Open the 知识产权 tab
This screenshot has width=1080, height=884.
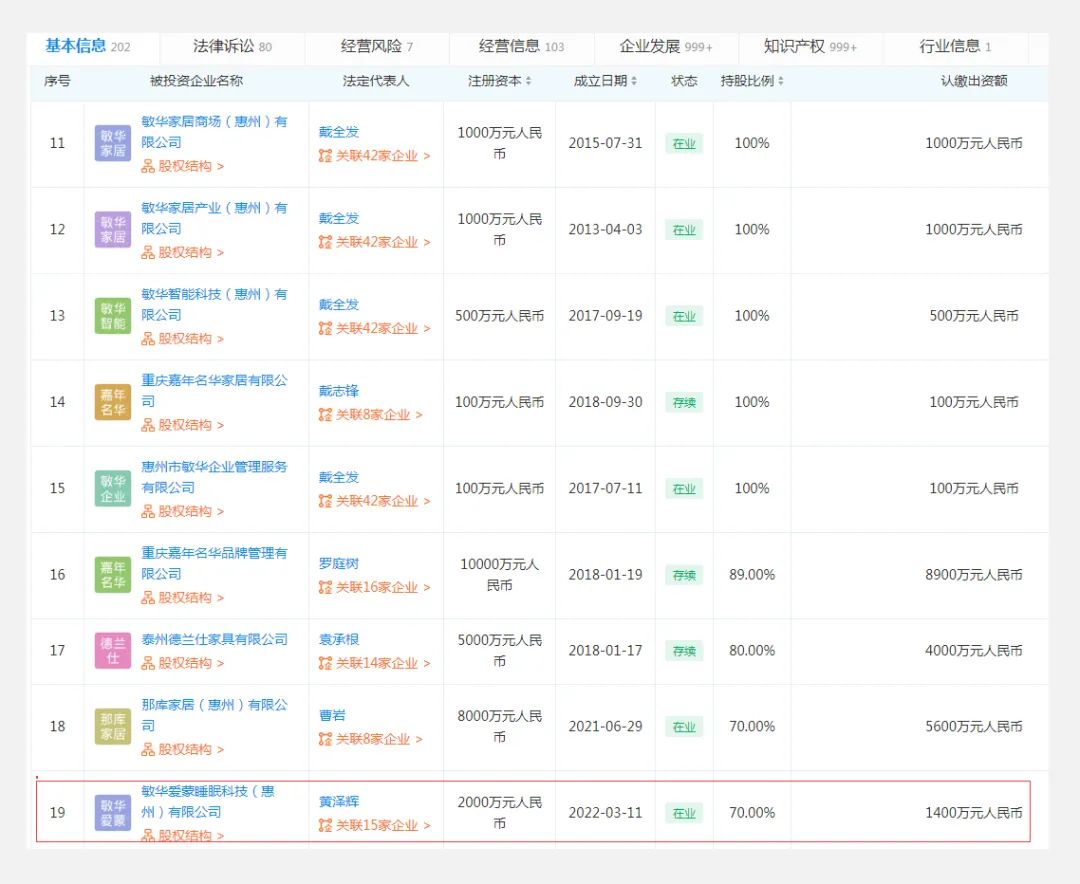click(x=811, y=46)
